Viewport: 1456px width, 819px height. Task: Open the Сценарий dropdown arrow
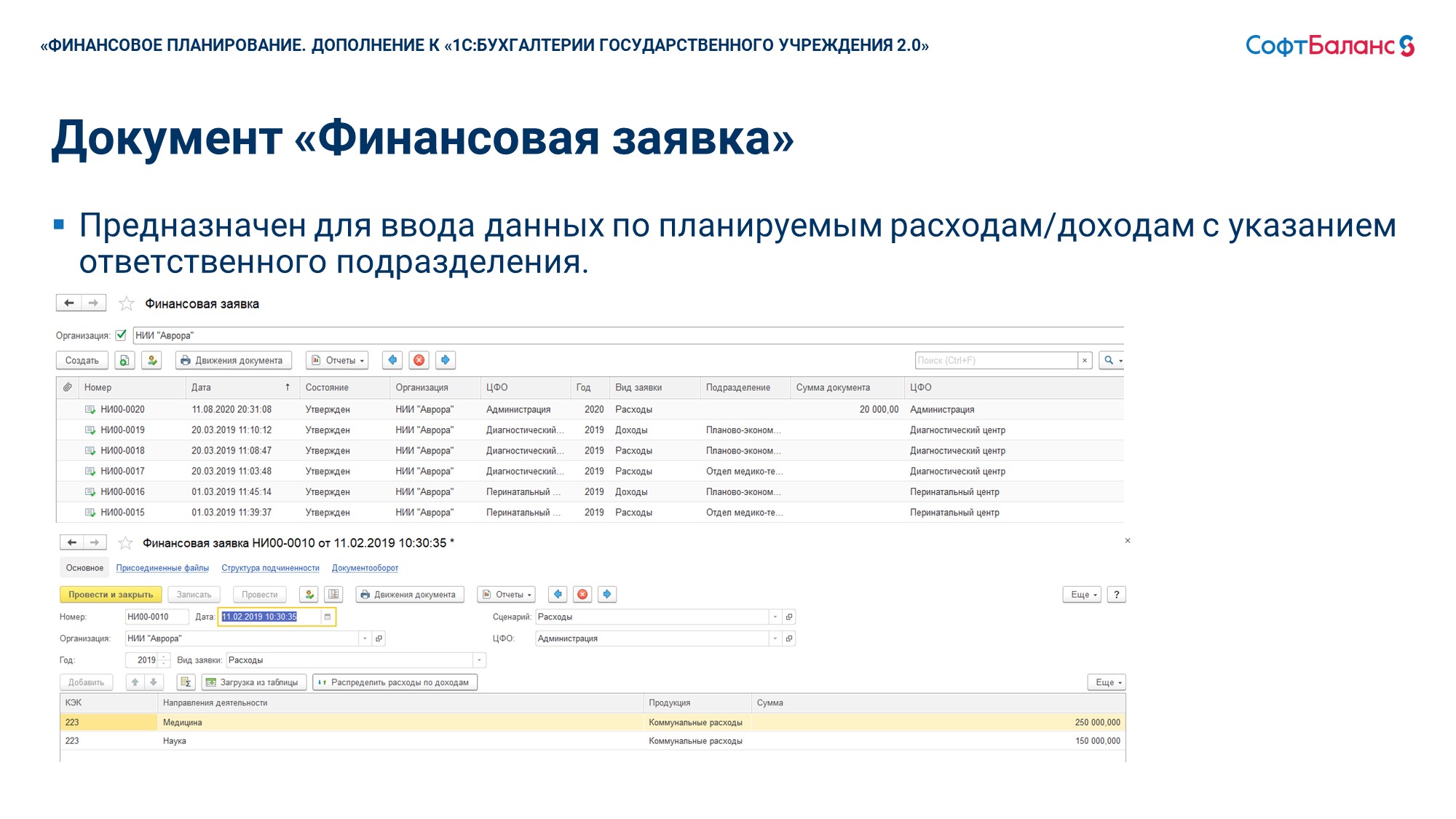[775, 617]
